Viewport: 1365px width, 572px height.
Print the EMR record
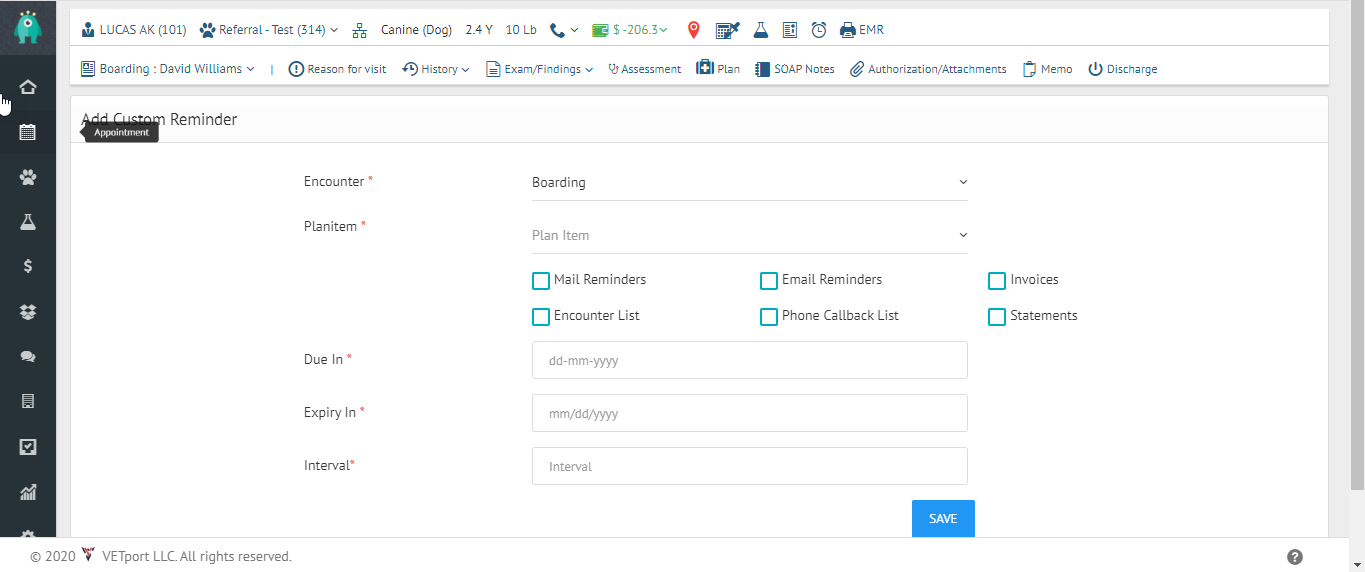click(x=862, y=30)
